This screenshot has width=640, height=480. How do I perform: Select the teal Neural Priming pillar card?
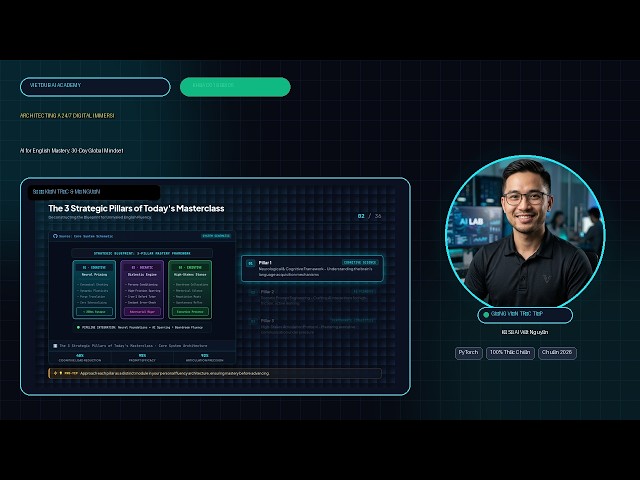94,289
